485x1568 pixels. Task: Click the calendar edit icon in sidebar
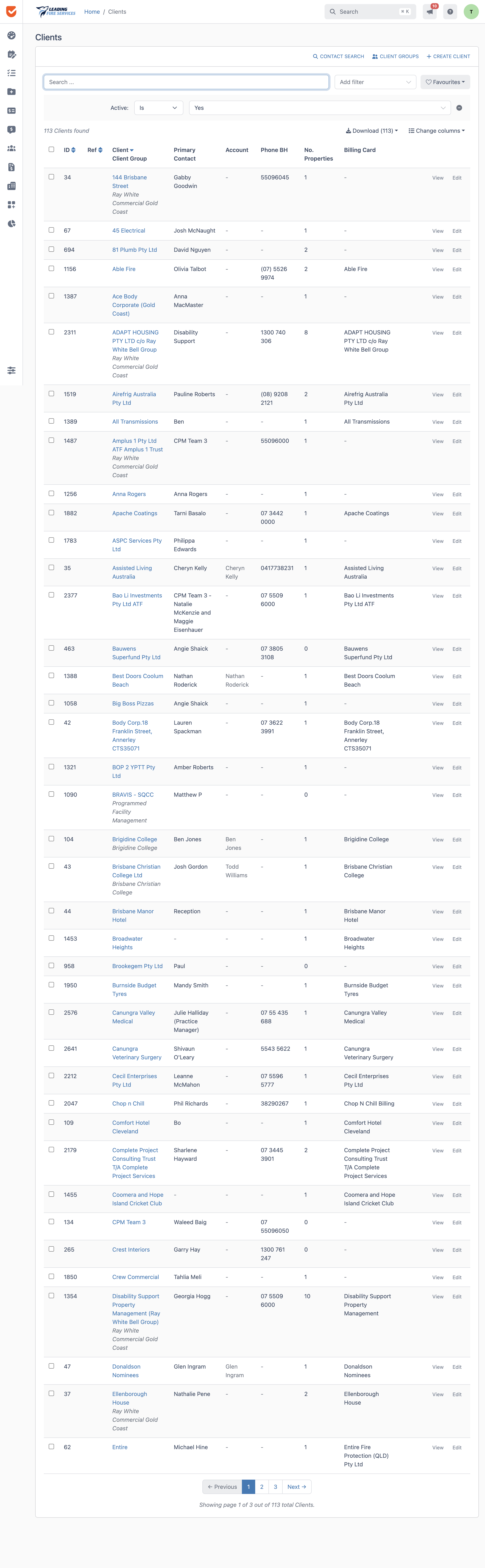tap(11, 54)
